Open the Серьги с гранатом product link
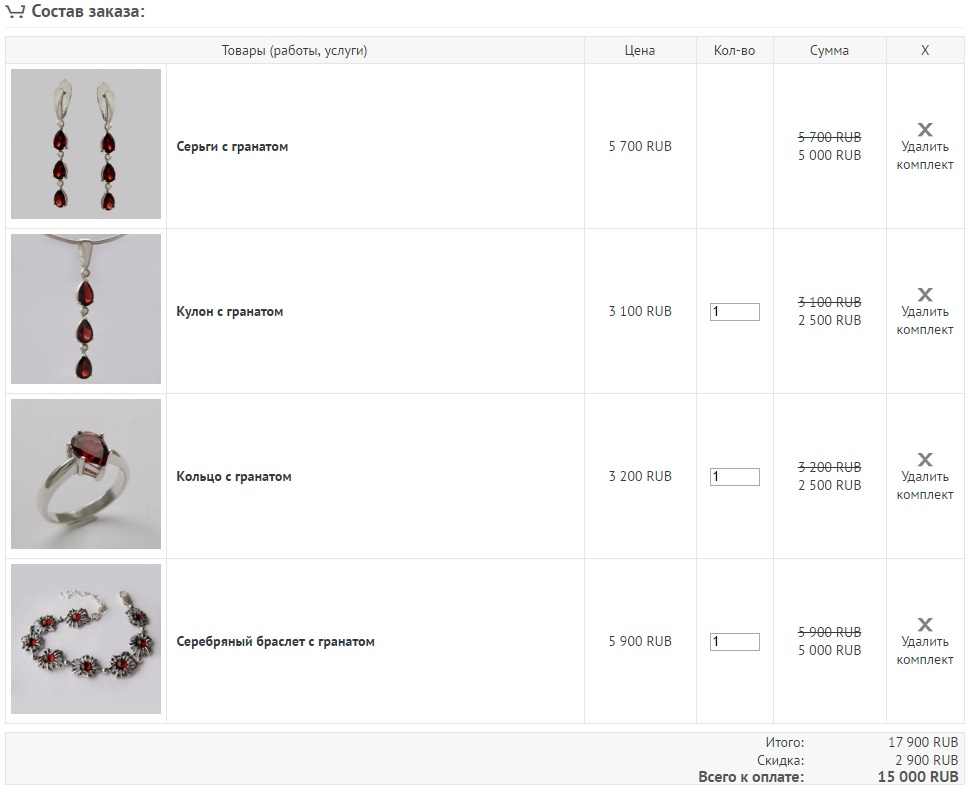Viewport: 972px width, 793px height. click(x=232, y=147)
